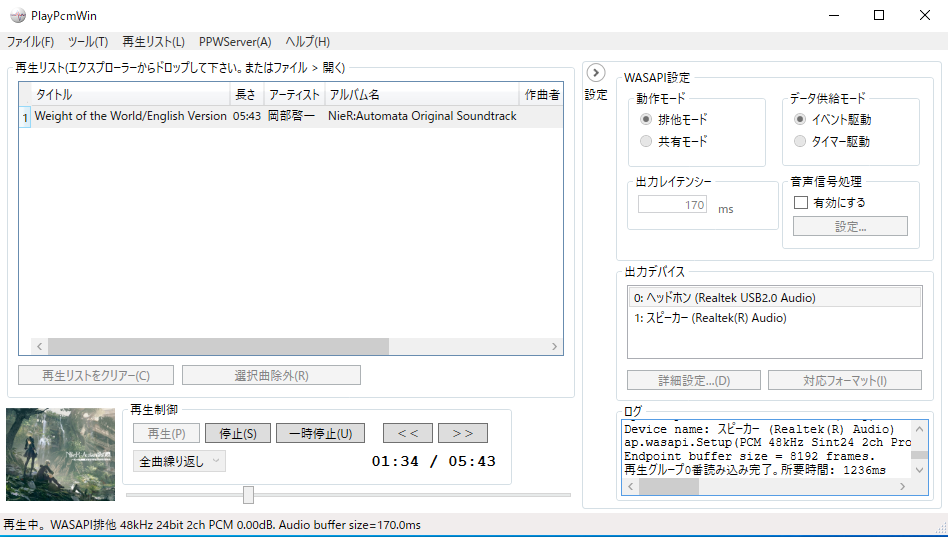Select スピーカー (Realtek(R) Audio) output device
This screenshot has width=948, height=537.
710,318
